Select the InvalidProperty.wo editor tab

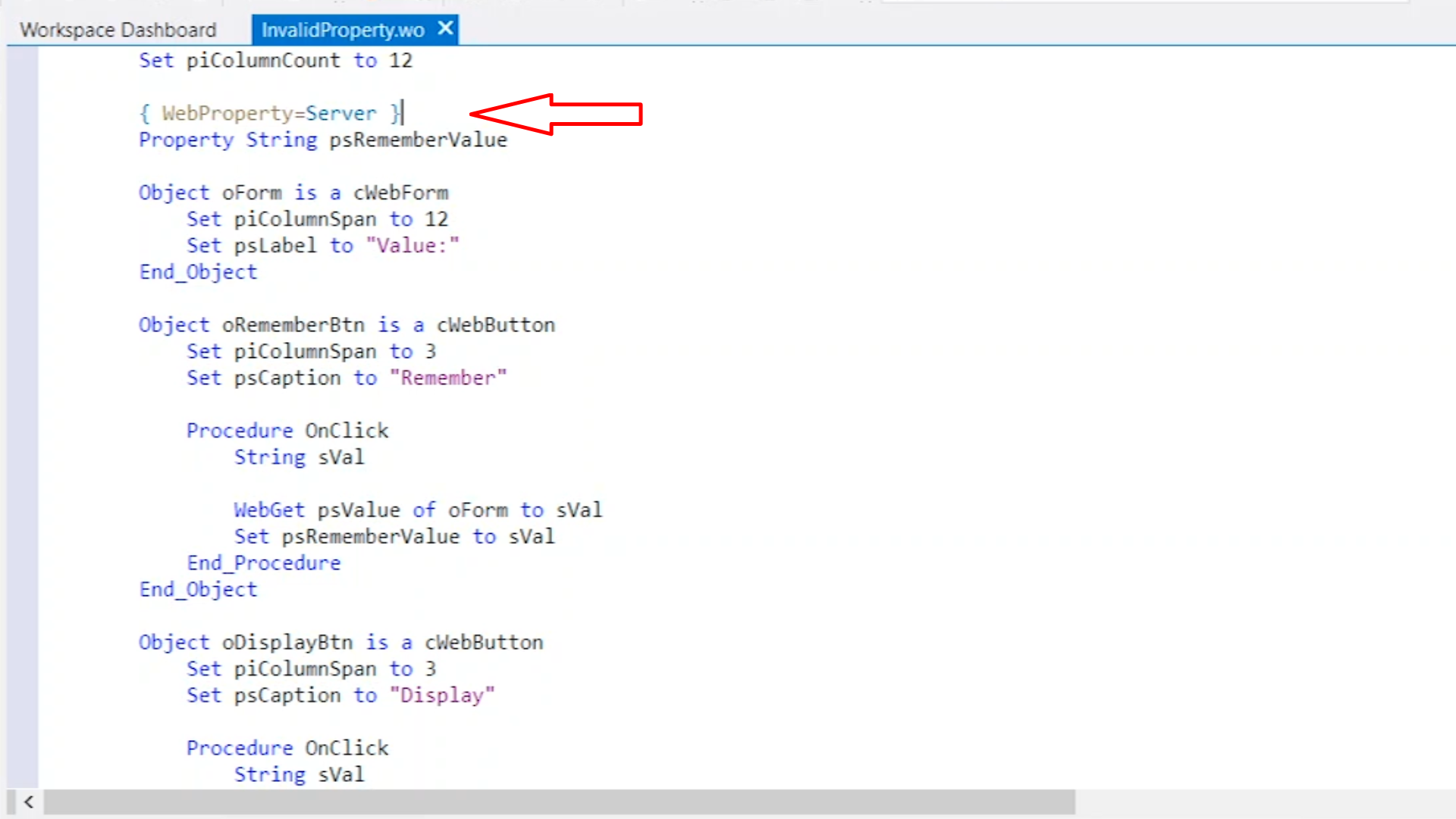point(342,30)
